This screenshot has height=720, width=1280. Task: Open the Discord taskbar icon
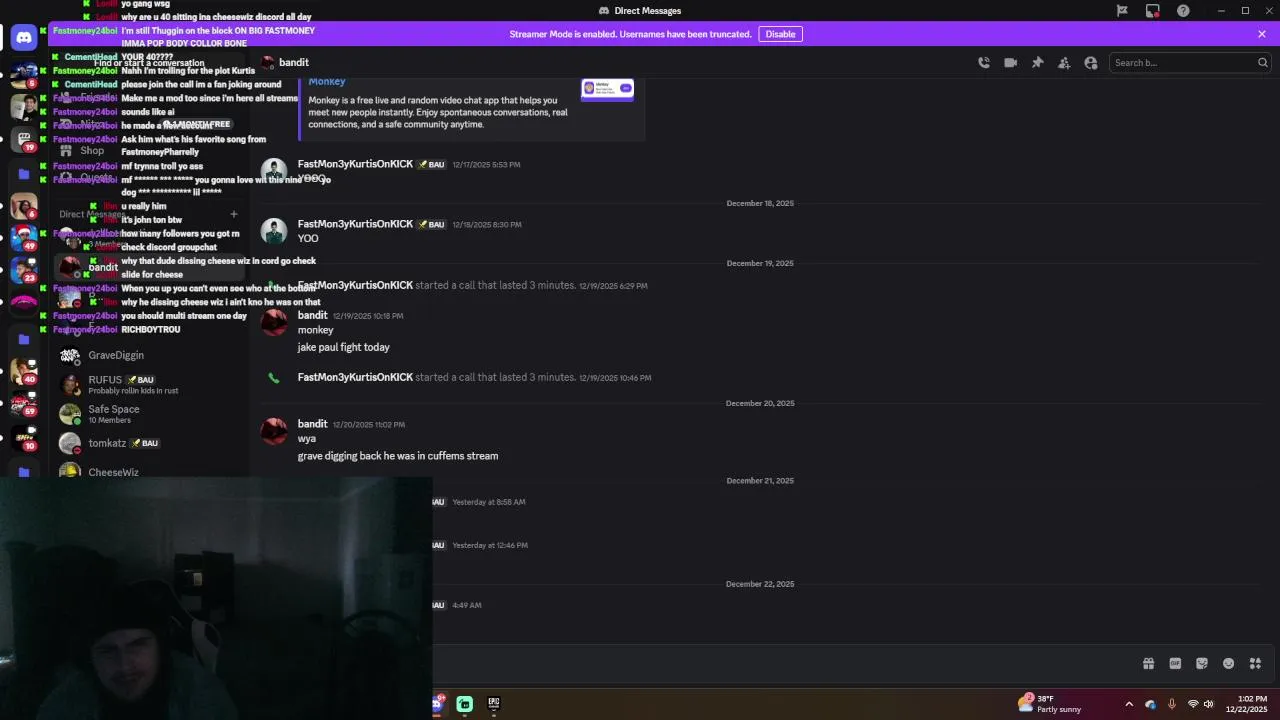point(438,704)
